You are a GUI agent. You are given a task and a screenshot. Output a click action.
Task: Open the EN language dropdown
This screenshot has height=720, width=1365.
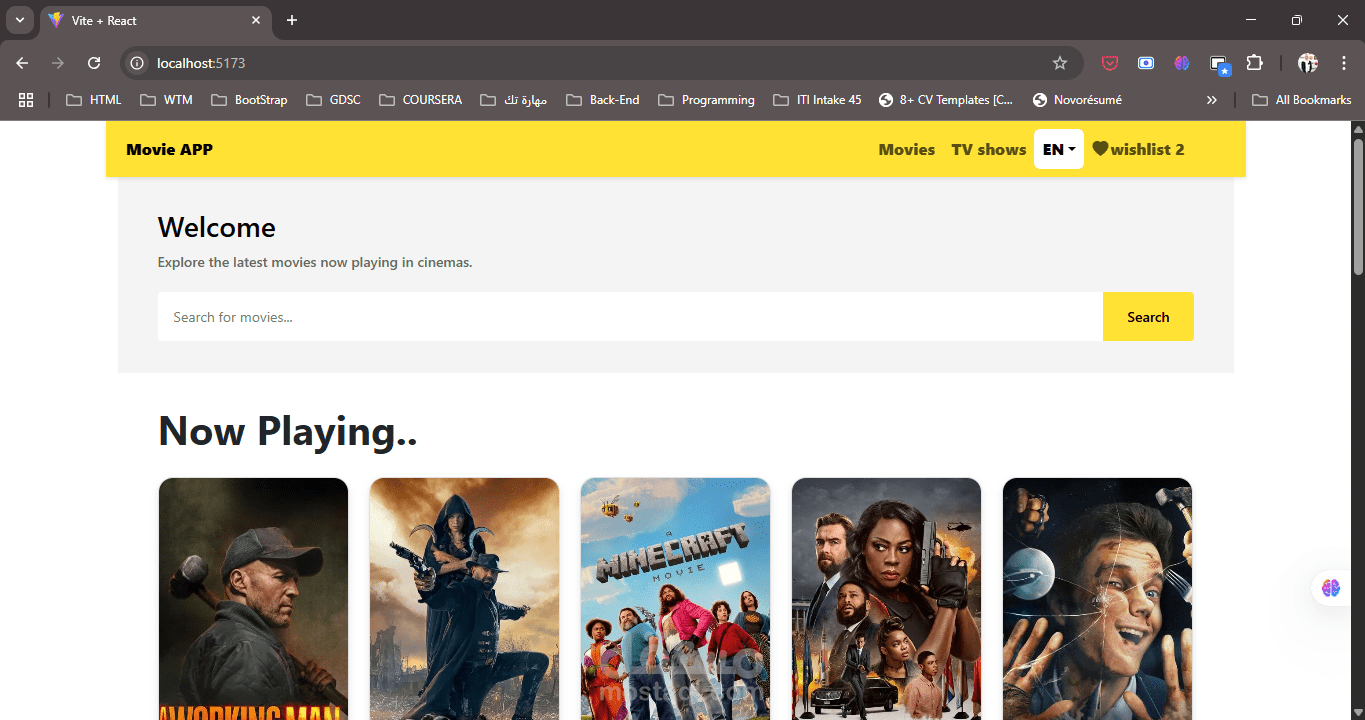point(1059,149)
